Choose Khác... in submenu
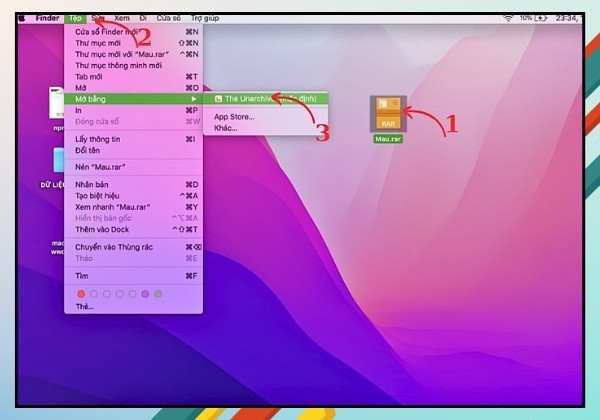The width and height of the screenshot is (600, 420). 265,128
